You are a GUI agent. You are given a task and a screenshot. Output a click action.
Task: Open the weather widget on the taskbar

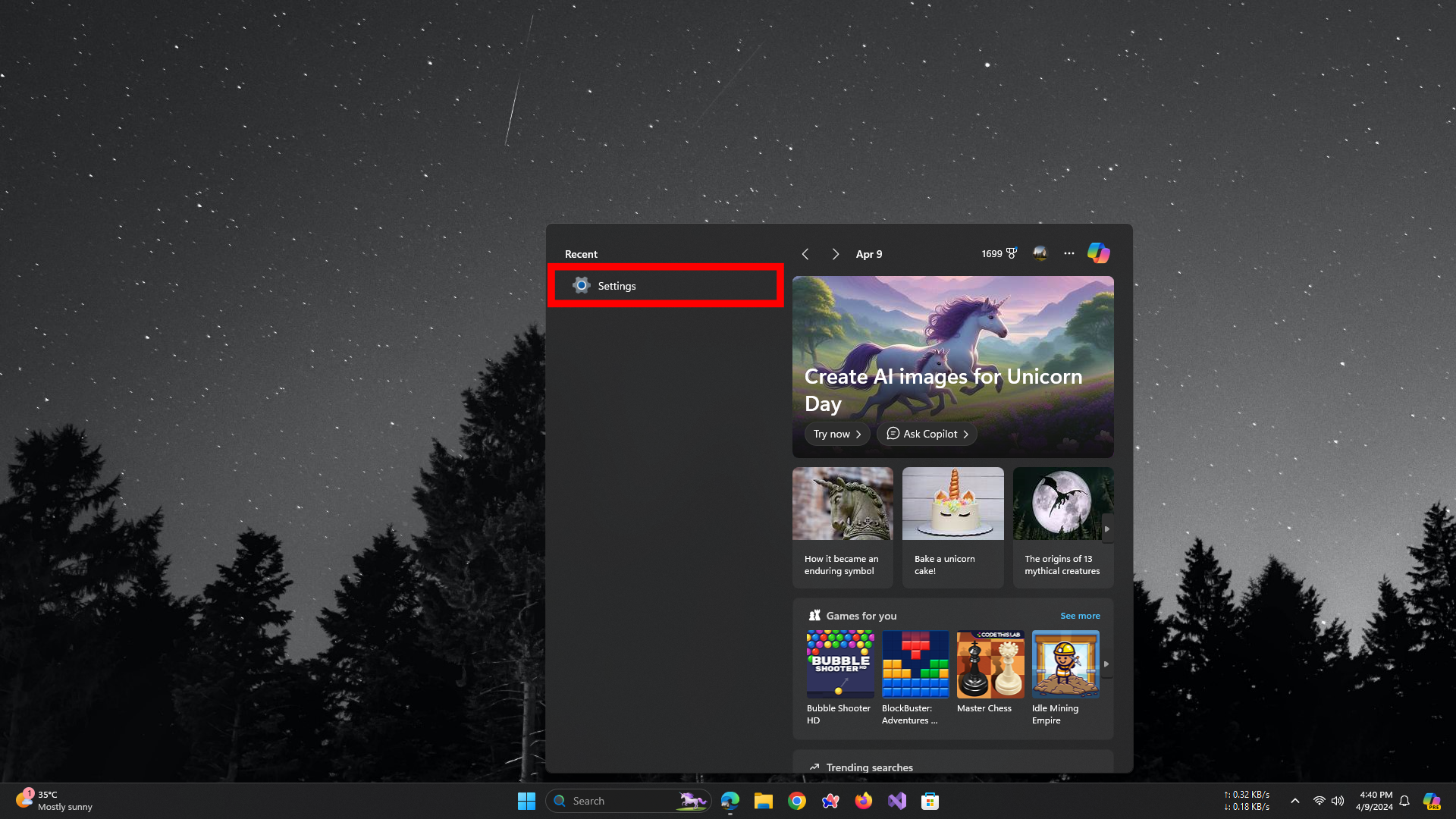click(53, 801)
